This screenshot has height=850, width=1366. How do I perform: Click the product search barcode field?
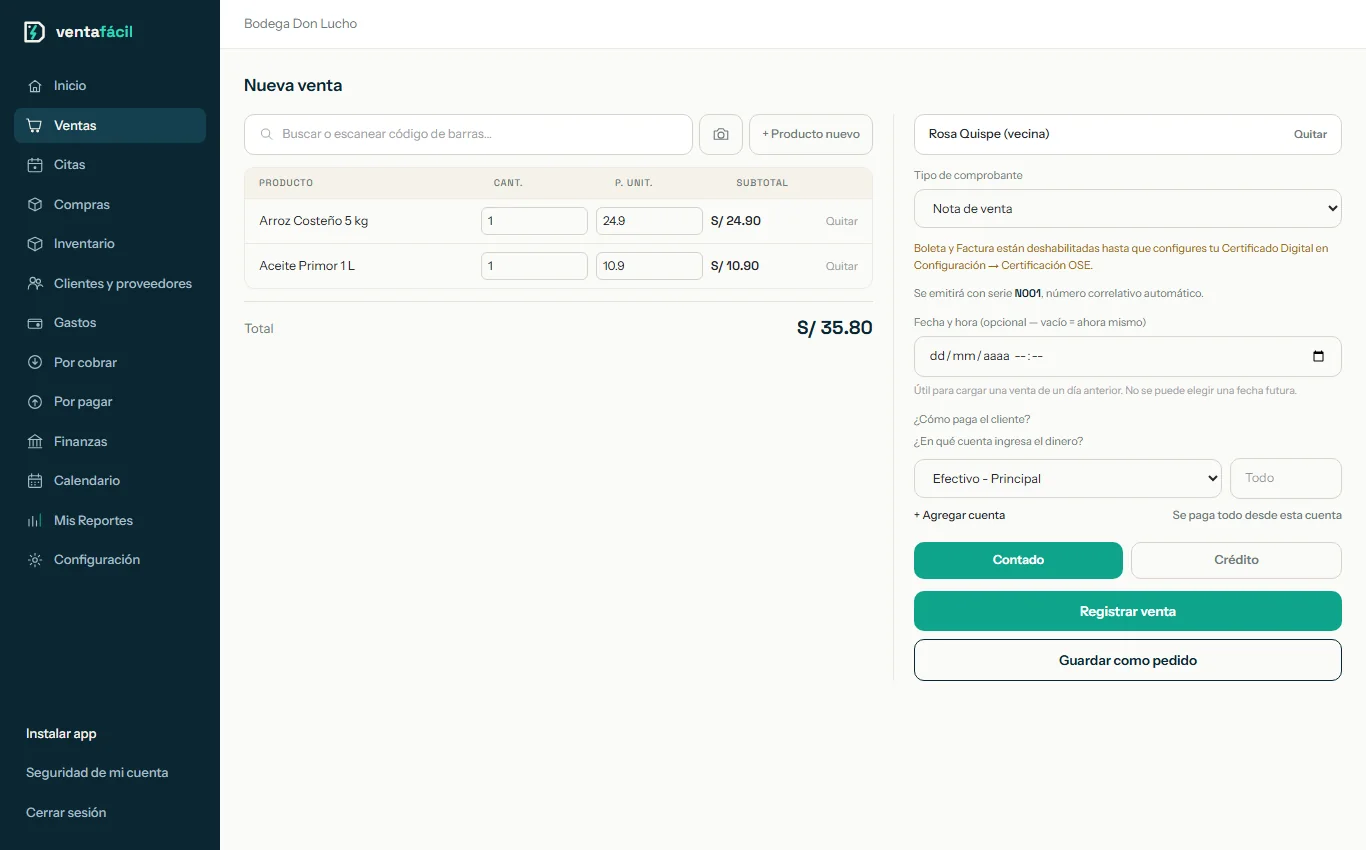[x=468, y=134]
